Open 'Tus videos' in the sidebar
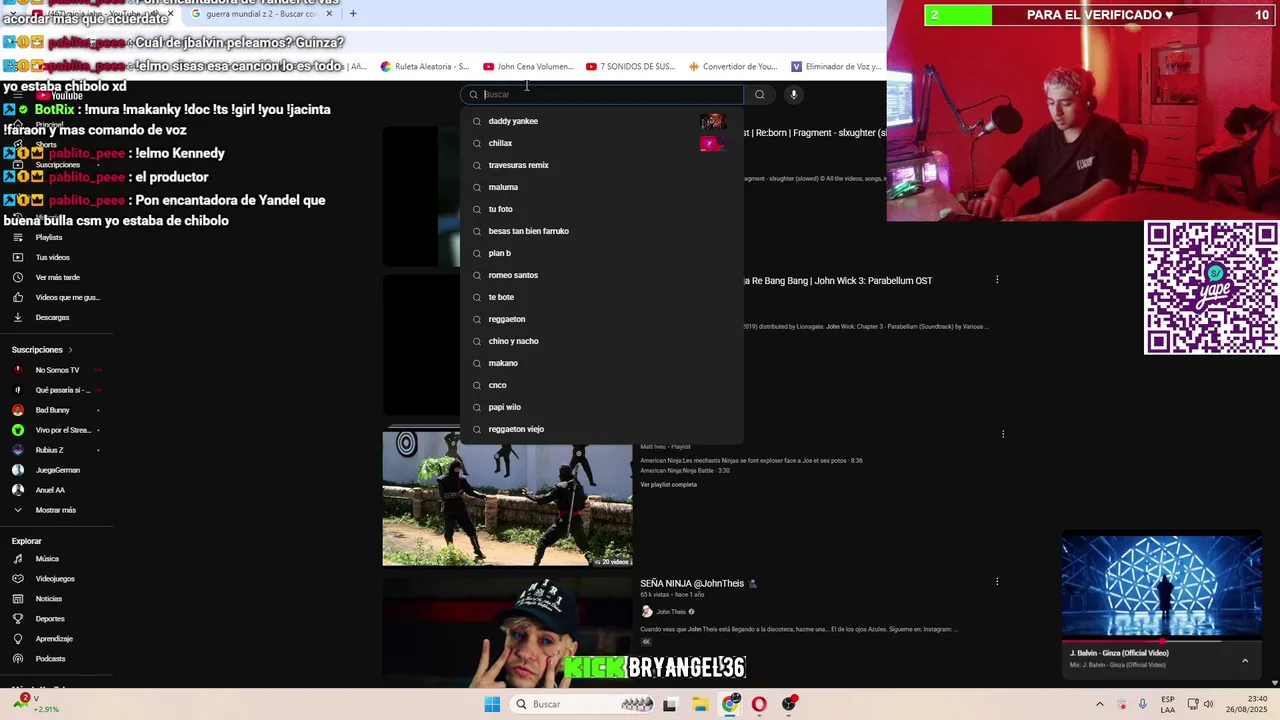 pyautogui.click(x=52, y=257)
